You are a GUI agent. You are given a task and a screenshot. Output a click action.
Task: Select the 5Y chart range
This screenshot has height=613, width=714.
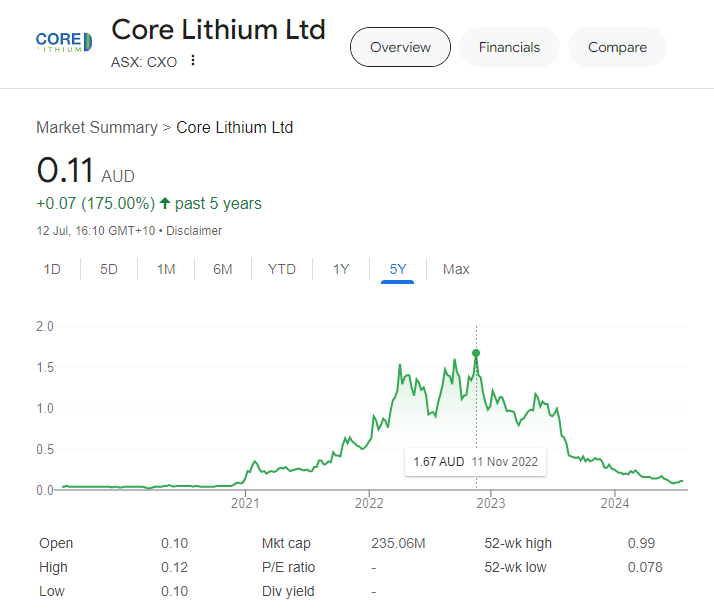click(398, 269)
